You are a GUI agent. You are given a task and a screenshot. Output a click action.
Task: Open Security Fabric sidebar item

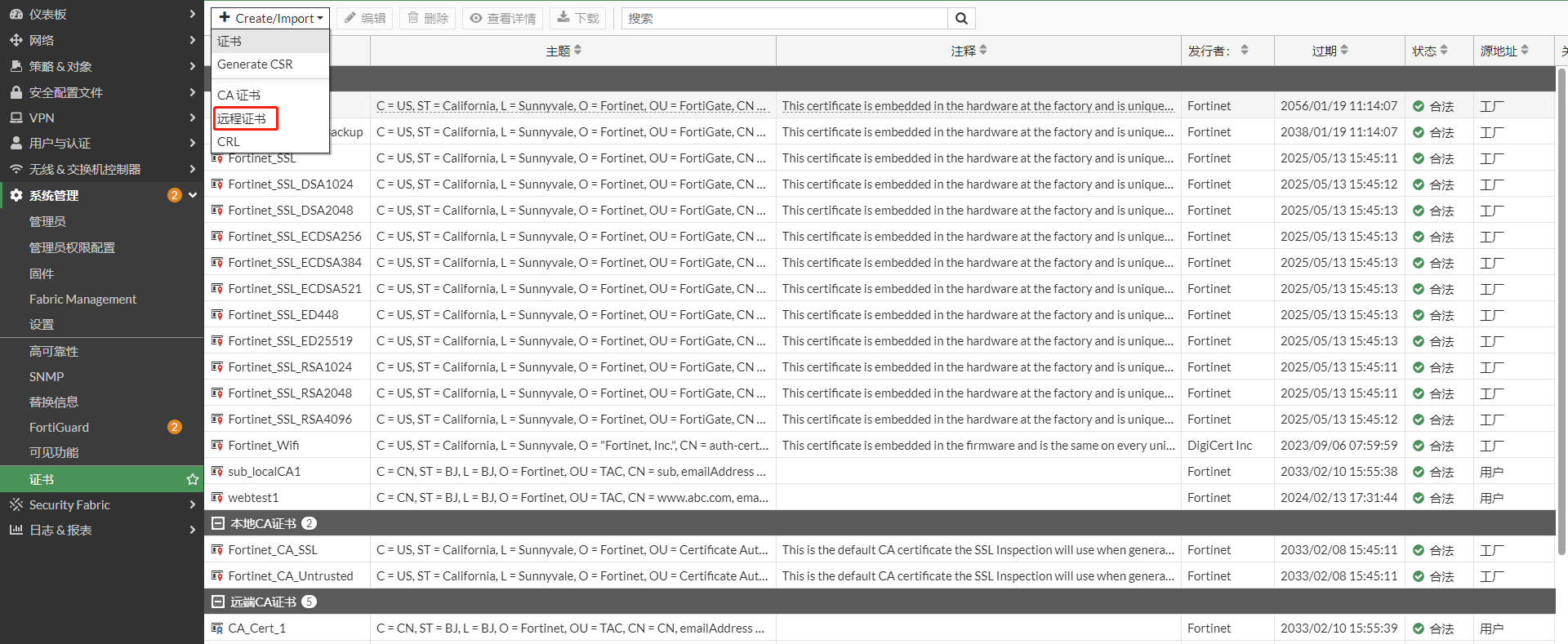click(x=101, y=504)
